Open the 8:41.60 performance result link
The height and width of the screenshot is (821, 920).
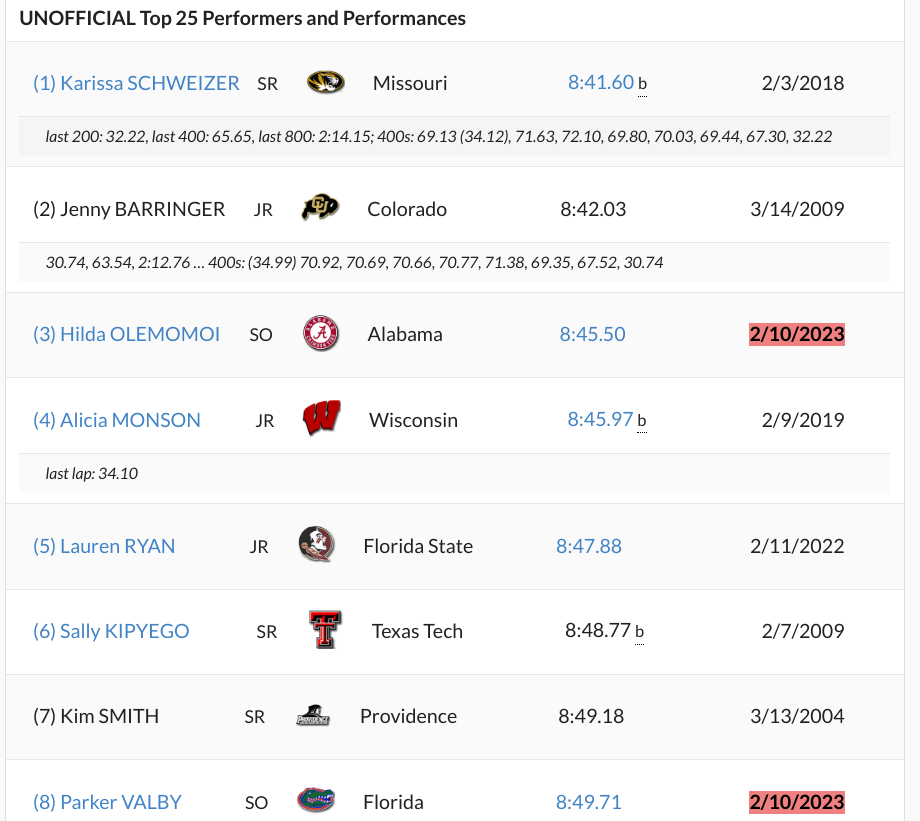601,82
